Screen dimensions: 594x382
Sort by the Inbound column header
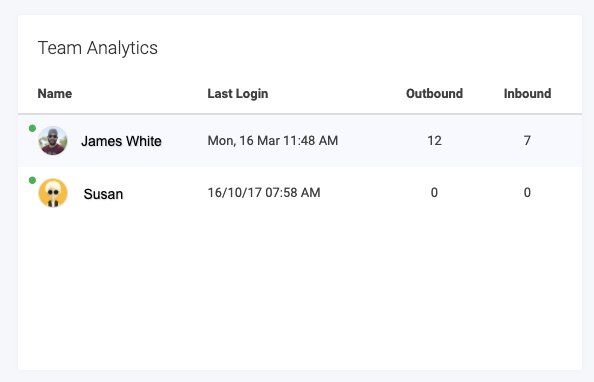[x=527, y=94]
